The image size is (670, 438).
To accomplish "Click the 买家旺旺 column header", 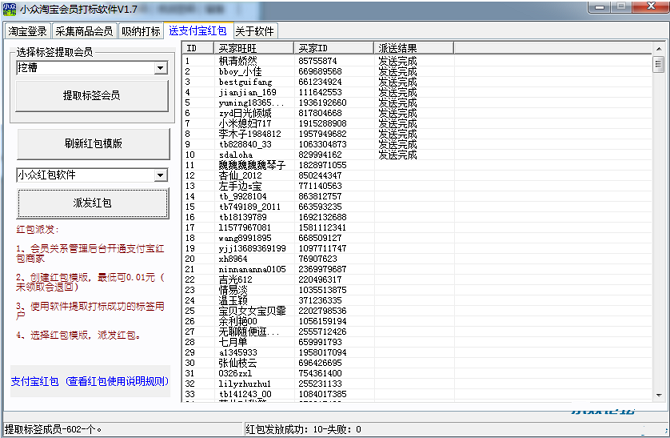I will point(253,48).
